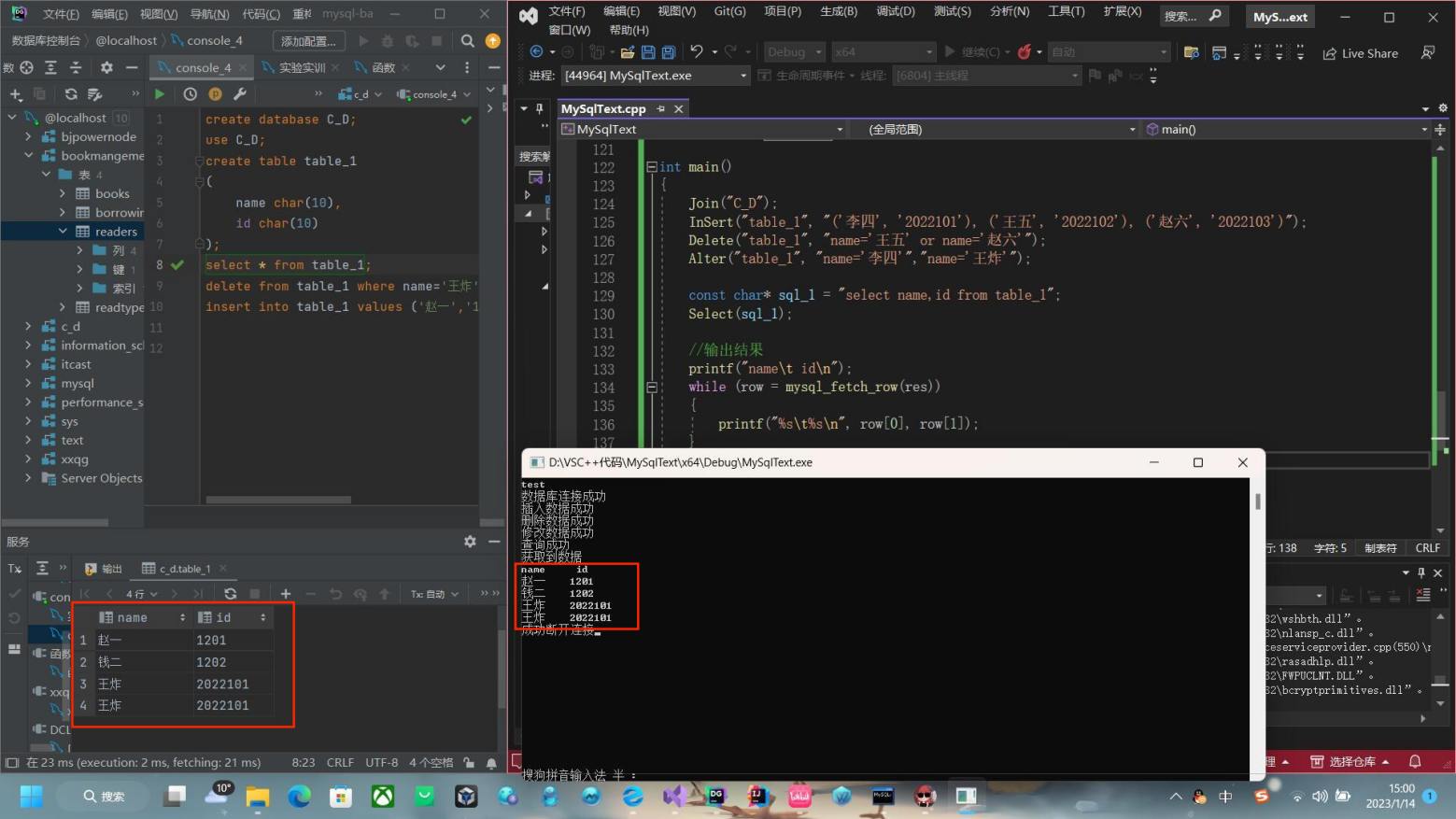Screen dimensions: 1456x819
Task: Click Visual Studio notification bell in status bar
Action: [1415, 761]
